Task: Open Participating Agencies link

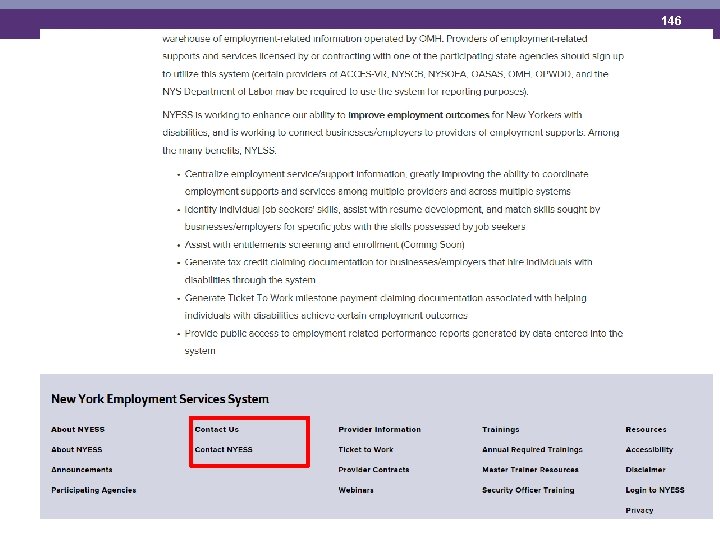Action: [x=94, y=490]
